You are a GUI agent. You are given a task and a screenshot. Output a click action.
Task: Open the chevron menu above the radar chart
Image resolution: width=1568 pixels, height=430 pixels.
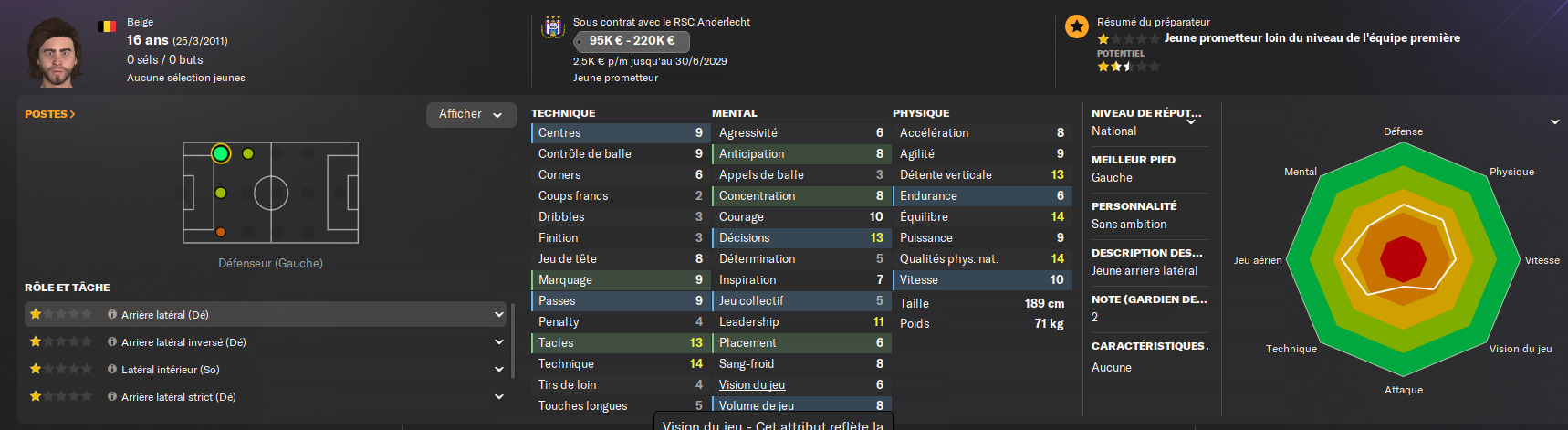[1555, 121]
